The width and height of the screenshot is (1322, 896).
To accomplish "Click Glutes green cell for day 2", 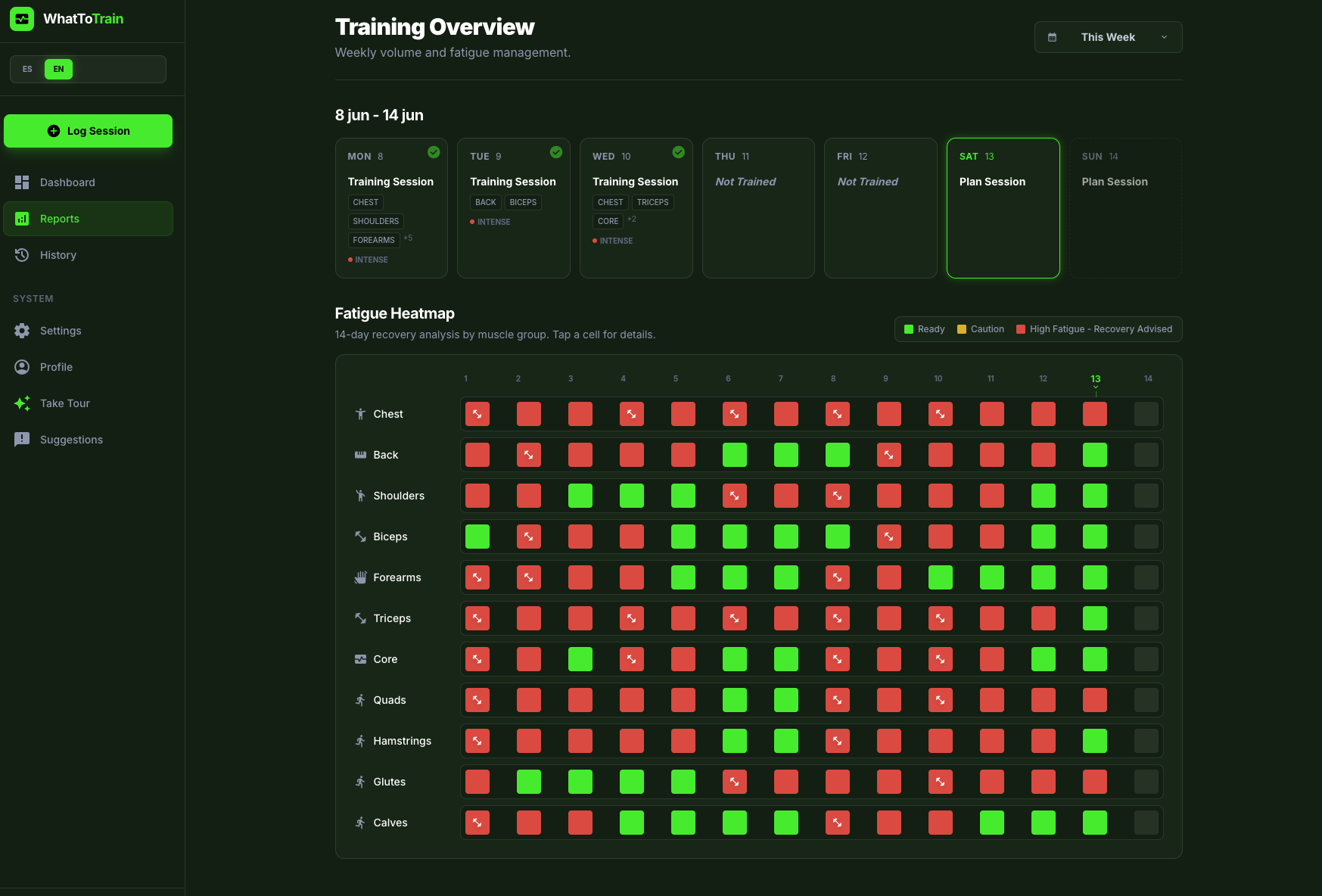I will point(529,782).
